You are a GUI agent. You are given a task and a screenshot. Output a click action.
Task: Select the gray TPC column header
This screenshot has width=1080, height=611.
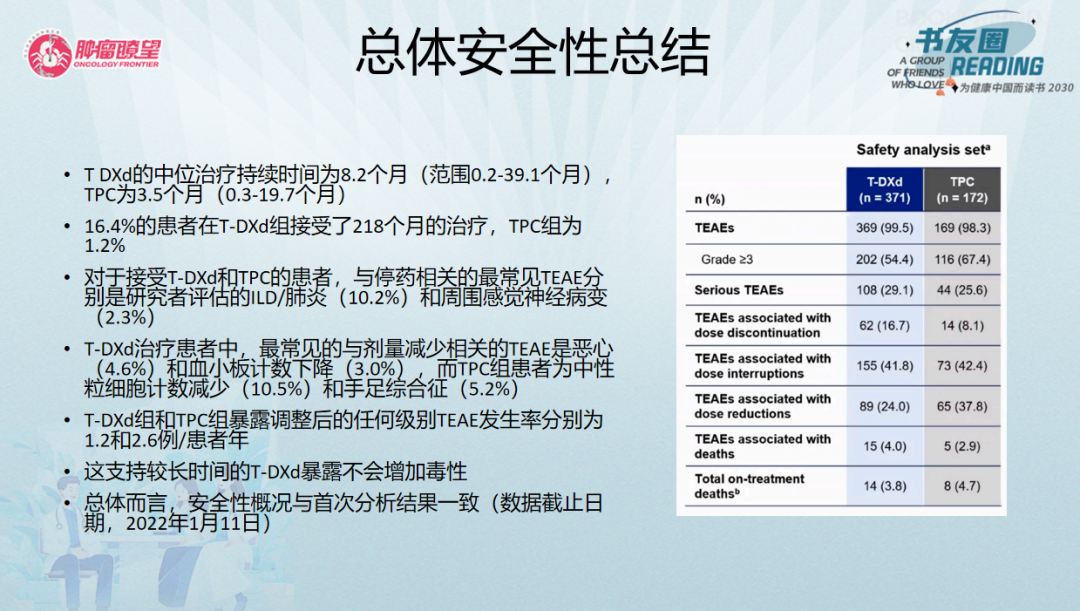961,190
